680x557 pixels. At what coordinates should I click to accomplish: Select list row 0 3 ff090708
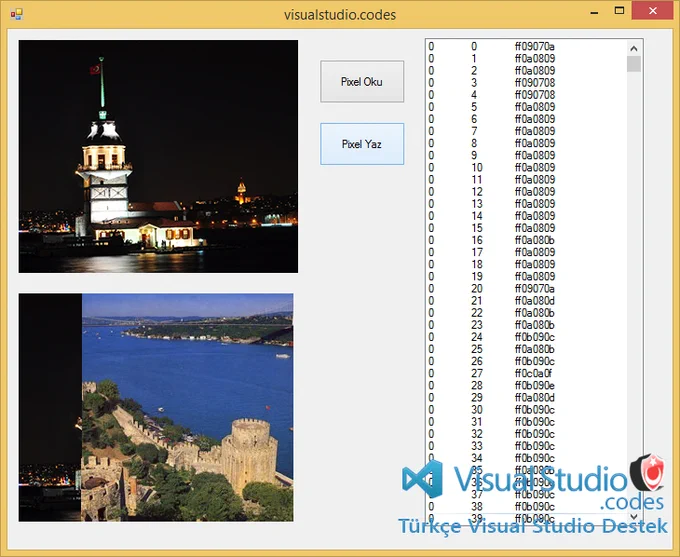pyautogui.click(x=526, y=83)
